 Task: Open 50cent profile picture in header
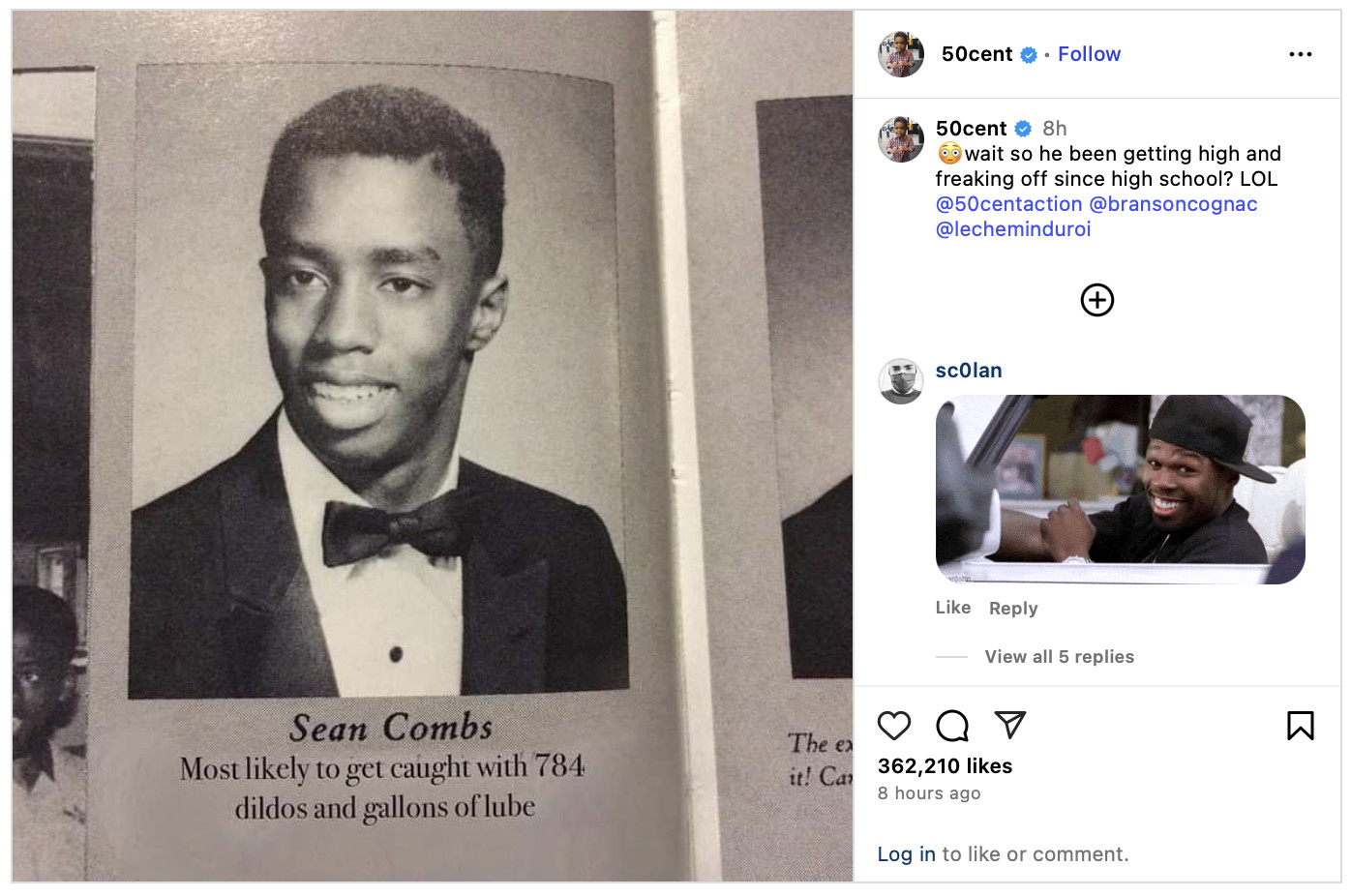[x=901, y=54]
